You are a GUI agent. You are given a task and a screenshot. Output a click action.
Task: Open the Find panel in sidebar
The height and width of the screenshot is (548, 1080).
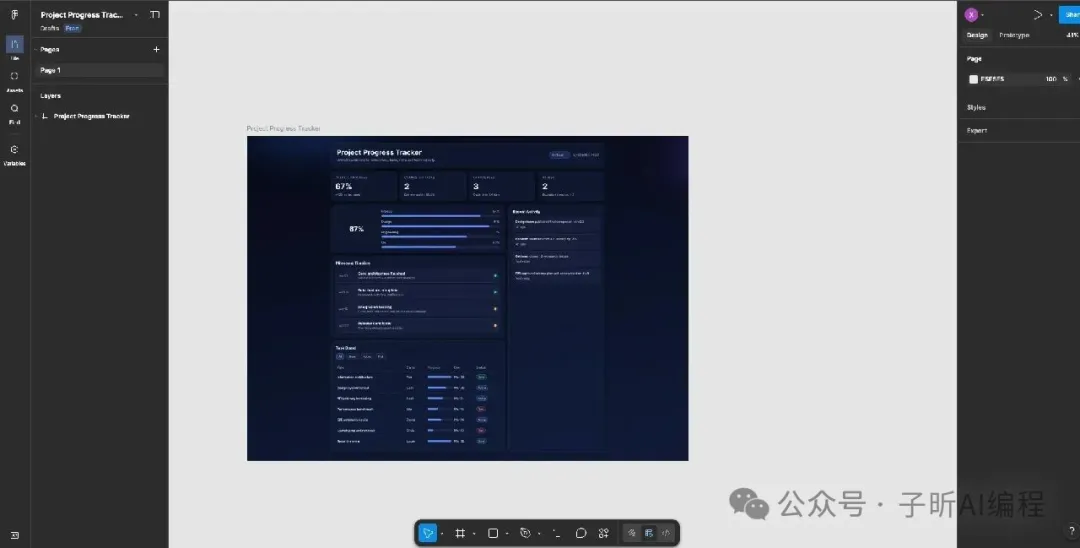coord(14,109)
